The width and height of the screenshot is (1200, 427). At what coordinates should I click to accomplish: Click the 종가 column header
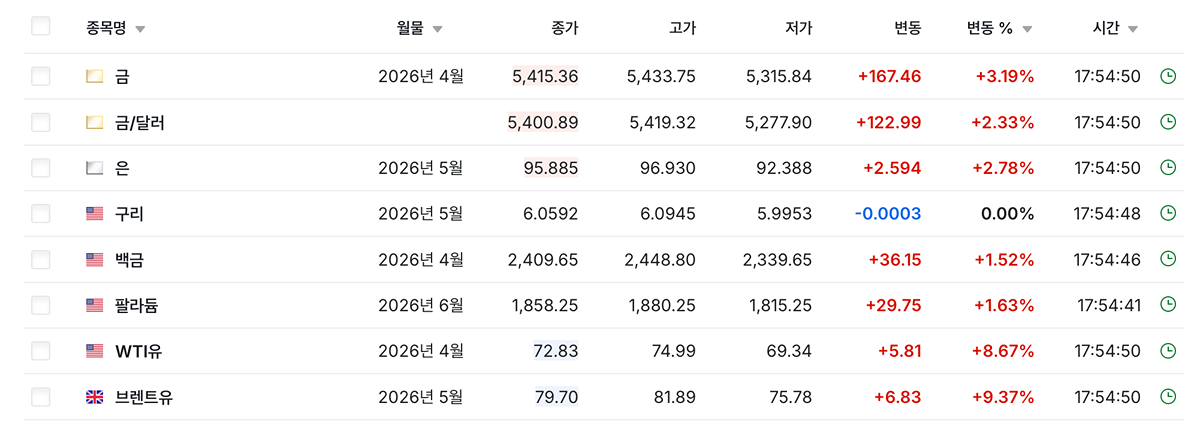click(565, 28)
